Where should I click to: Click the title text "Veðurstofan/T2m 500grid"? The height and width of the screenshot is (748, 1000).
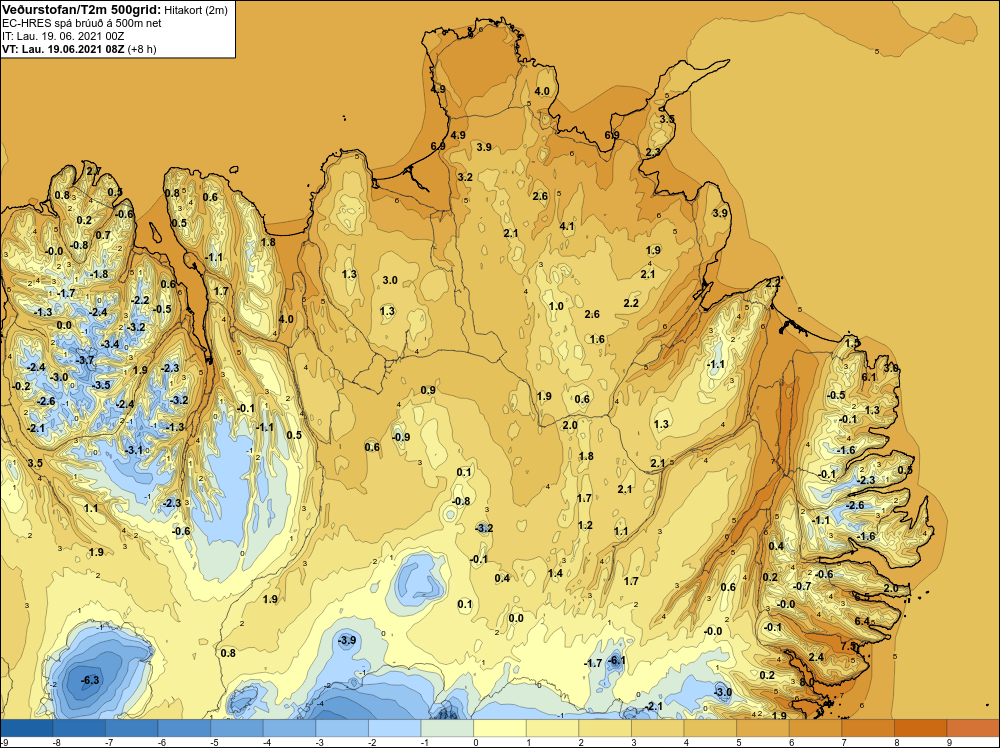(x=81, y=10)
